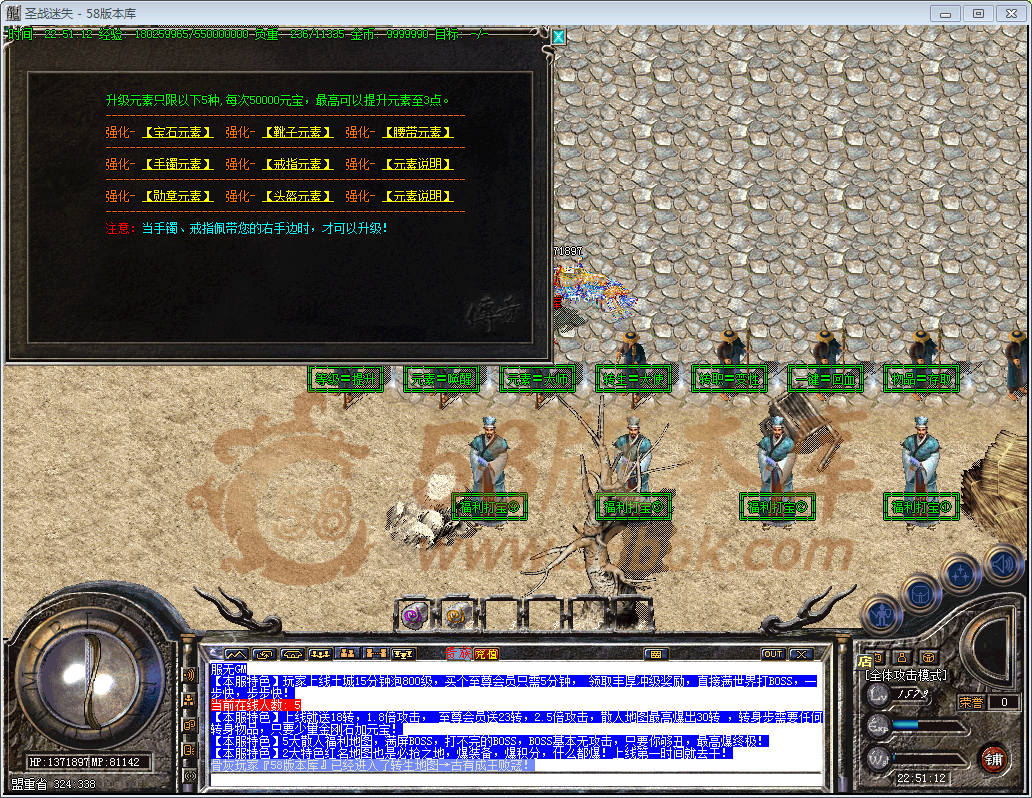This screenshot has height=798, width=1032.
Task: Select 强化【勋章元素】 option
Action: 178,196
